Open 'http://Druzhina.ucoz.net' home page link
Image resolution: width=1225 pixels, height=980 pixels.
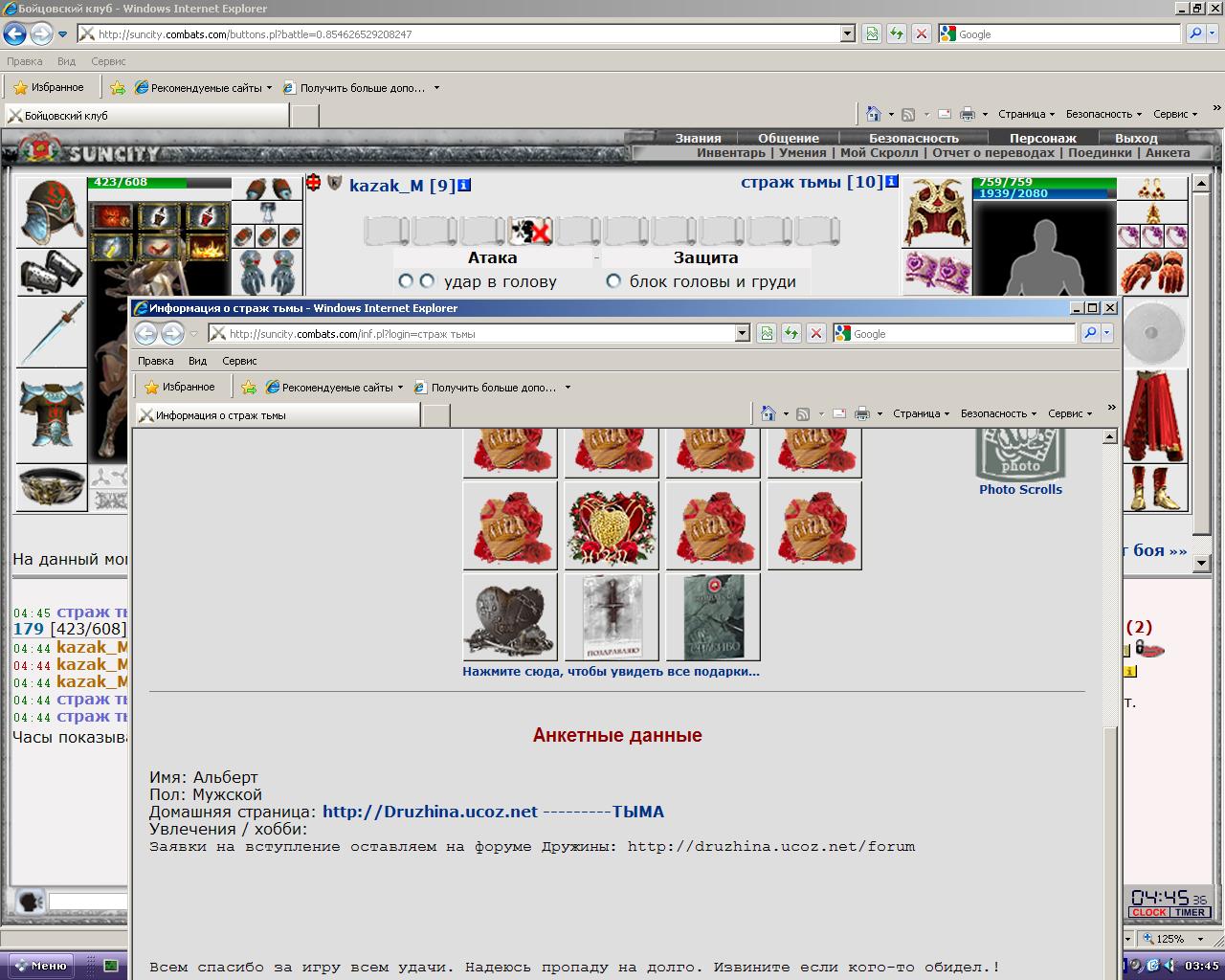point(430,812)
